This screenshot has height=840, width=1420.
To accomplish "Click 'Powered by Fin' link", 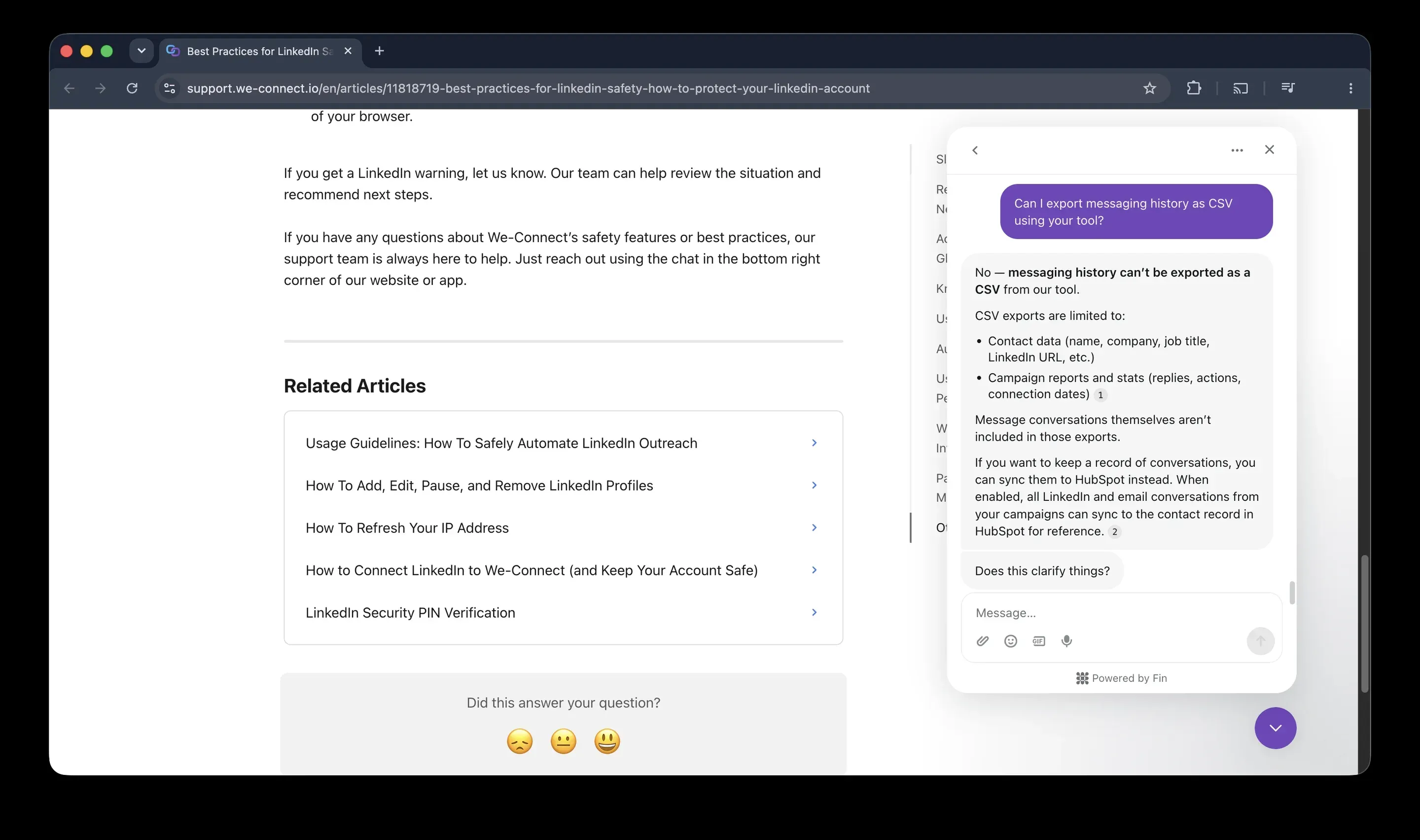I will [x=1121, y=678].
